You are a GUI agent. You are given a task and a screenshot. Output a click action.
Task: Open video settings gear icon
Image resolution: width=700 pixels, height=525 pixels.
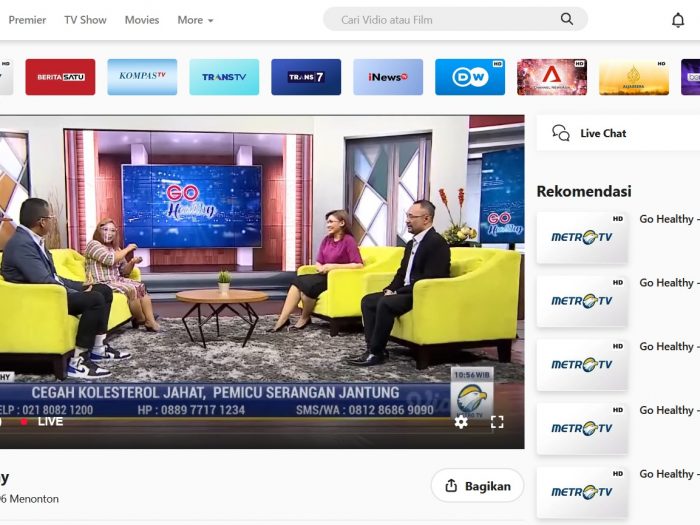[x=461, y=421]
